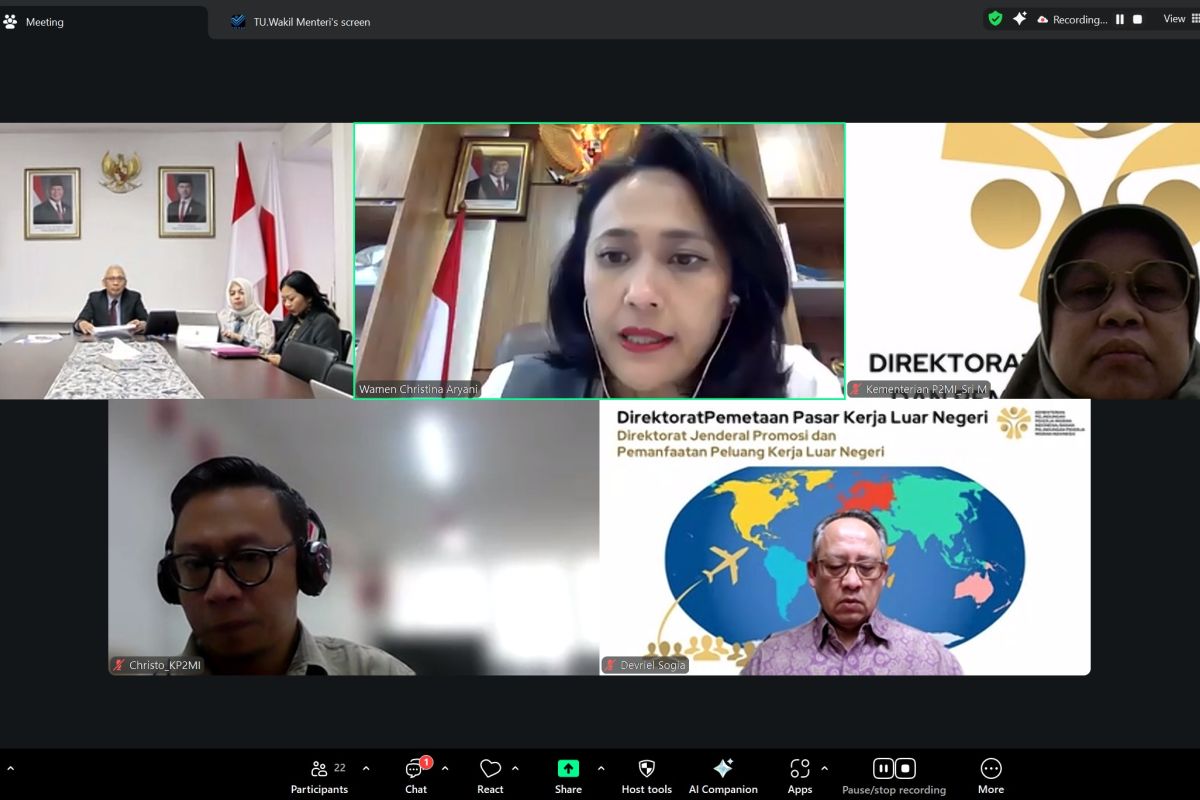Open the Apps icon in the toolbar
The height and width of the screenshot is (800, 1200).
tap(799, 768)
